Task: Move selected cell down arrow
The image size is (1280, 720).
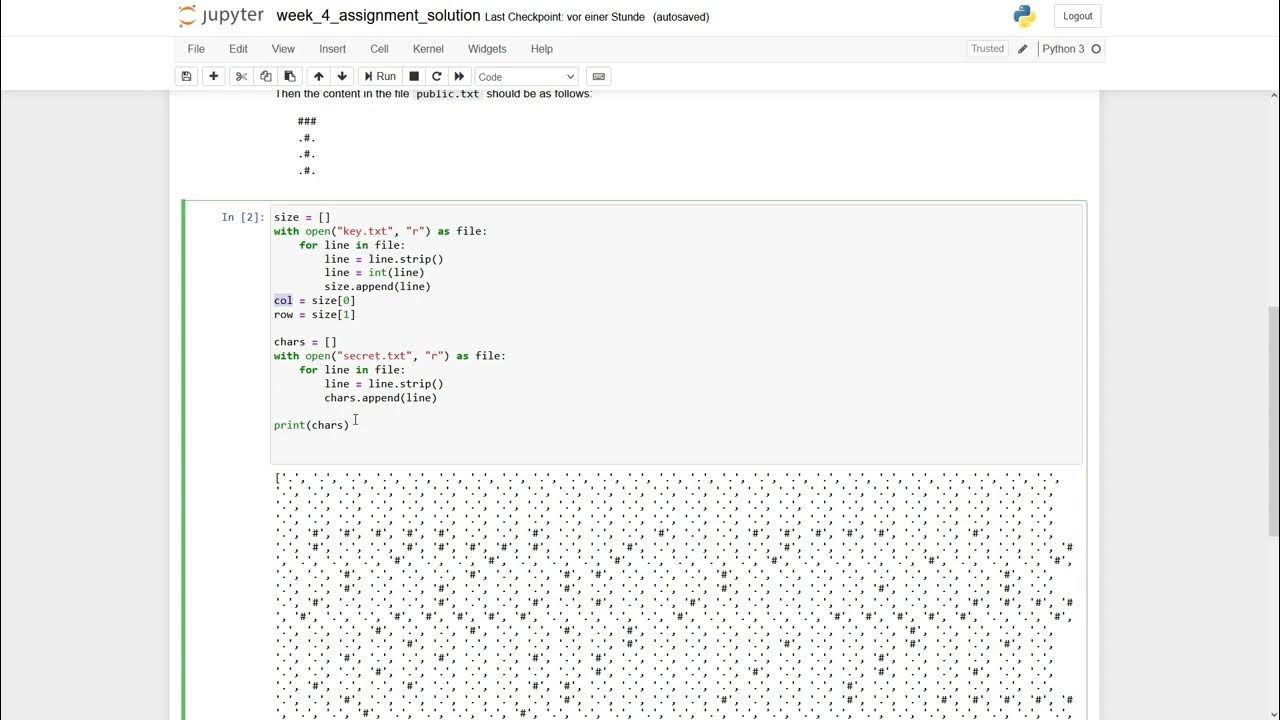Action: coord(342,76)
